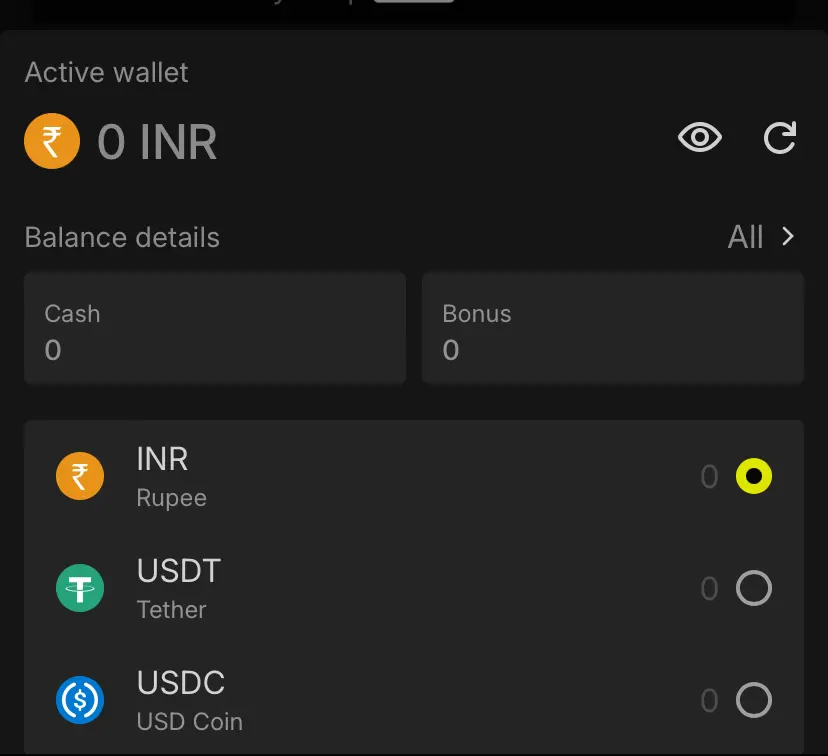828x756 pixels.
Task: Click the Tether subtitle text
Action: pos(172,610)
